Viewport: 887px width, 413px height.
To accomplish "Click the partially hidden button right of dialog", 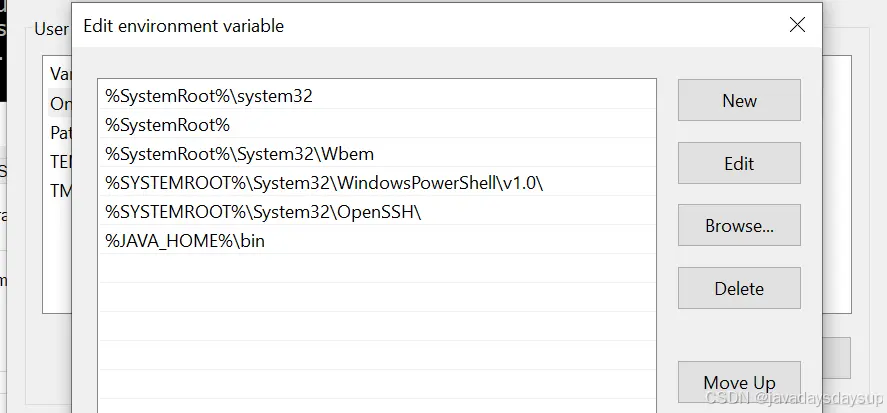I will coord(836,357).
